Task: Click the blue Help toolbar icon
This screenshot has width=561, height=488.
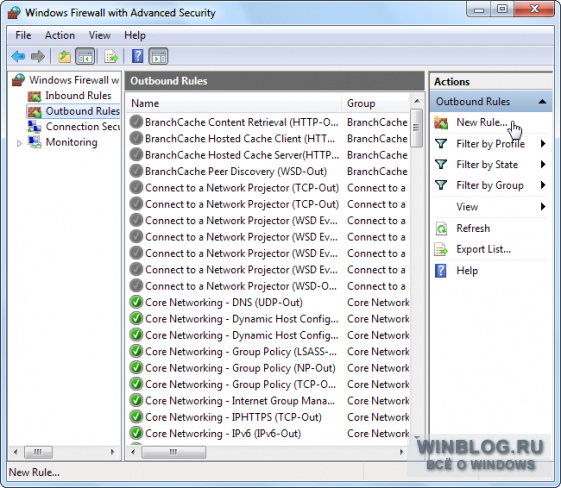Action: point(137,56)
